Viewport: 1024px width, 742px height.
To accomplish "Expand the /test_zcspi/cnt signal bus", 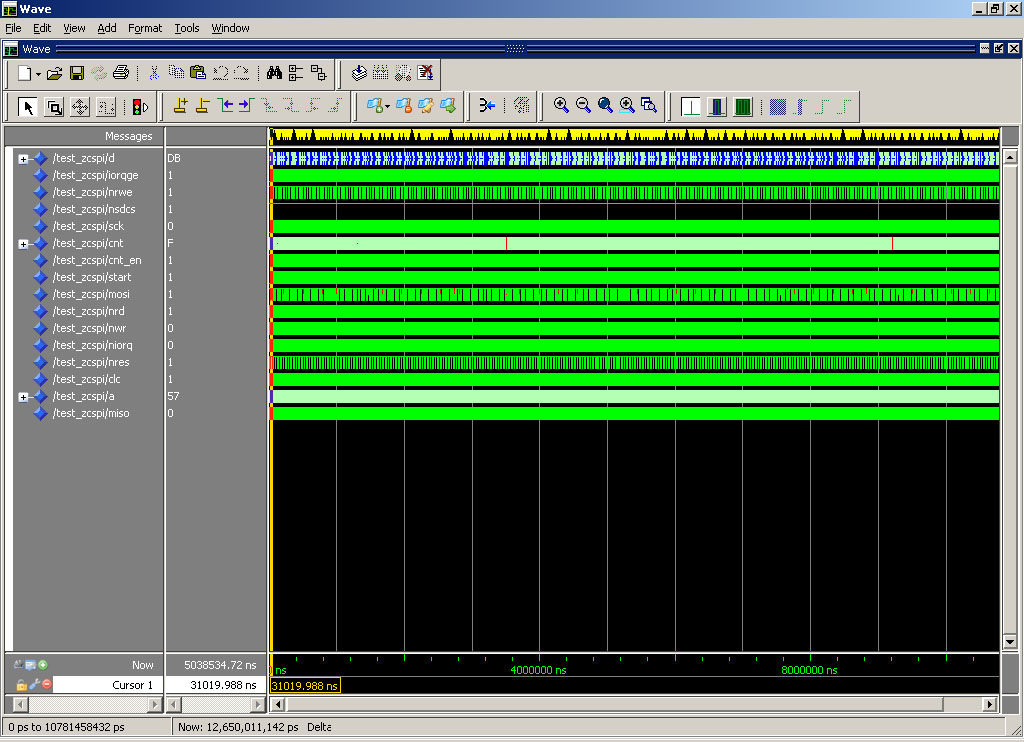I will [23, 244].
